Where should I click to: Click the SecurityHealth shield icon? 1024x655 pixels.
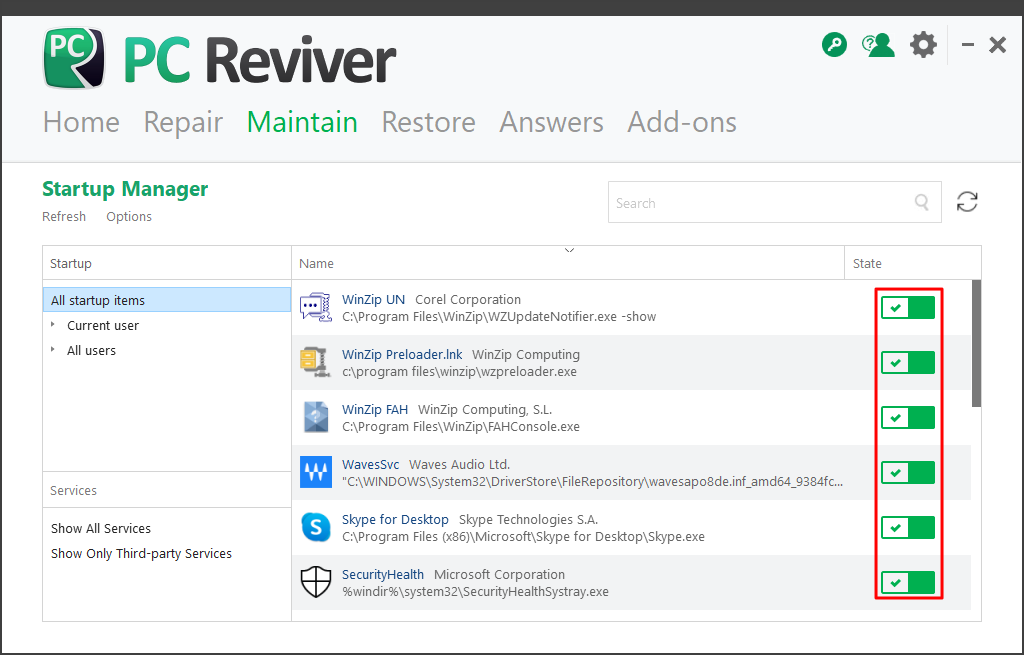[x=316, y=582]
